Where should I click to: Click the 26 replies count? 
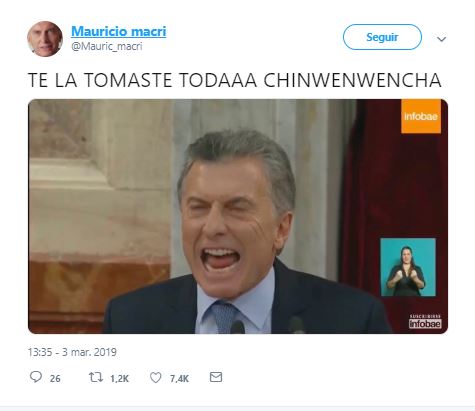coord(55,379)
